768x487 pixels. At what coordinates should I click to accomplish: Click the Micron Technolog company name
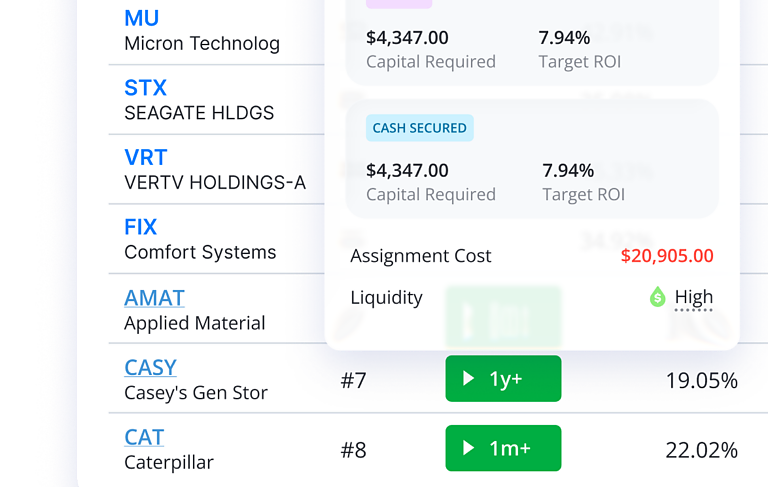coord(202,44)
